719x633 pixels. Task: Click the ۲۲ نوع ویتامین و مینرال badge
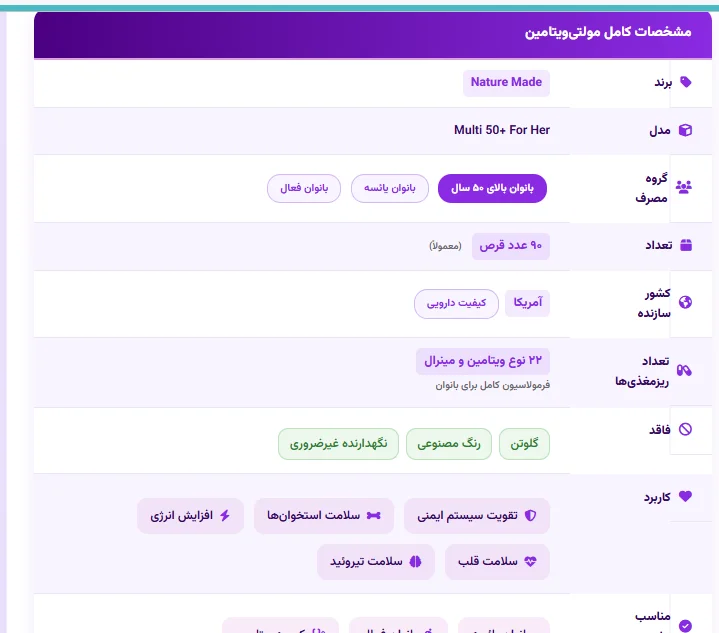(x=483, y=361)
